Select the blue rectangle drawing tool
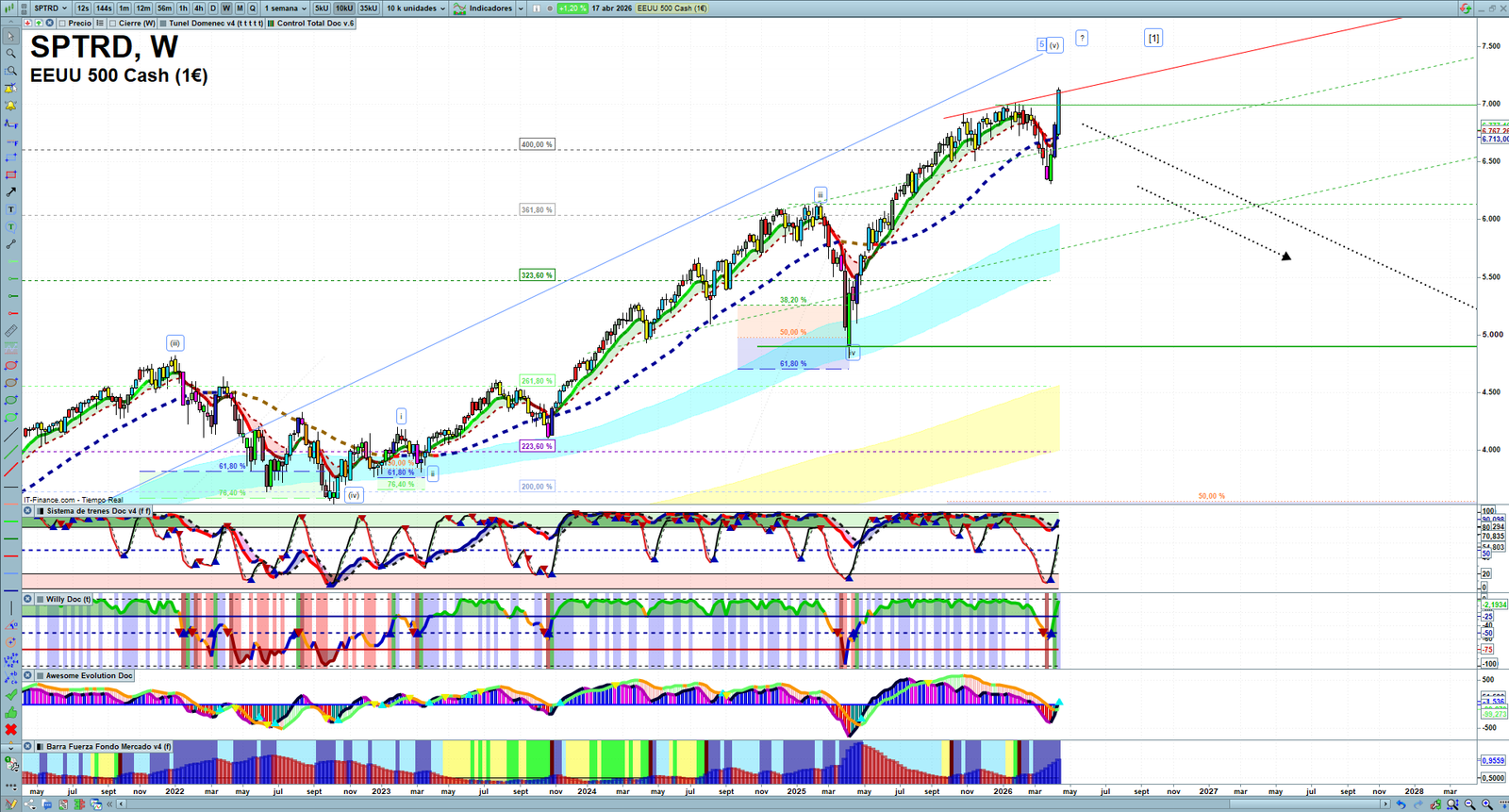 [10, 157]
